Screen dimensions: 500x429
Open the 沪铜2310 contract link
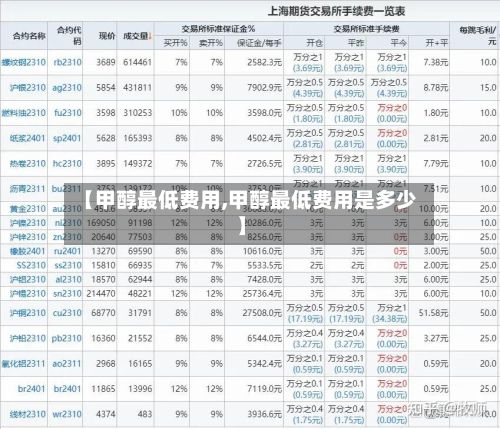pyautogui.click(x=28, y=313)
